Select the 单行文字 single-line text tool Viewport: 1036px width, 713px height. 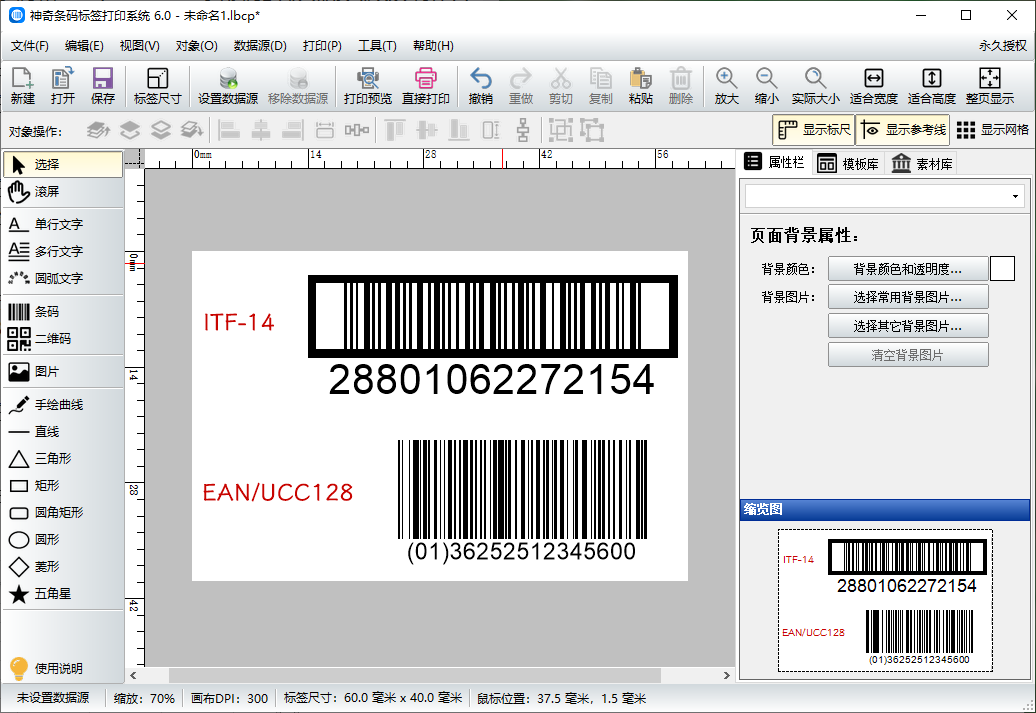click(x=63, y=225)
